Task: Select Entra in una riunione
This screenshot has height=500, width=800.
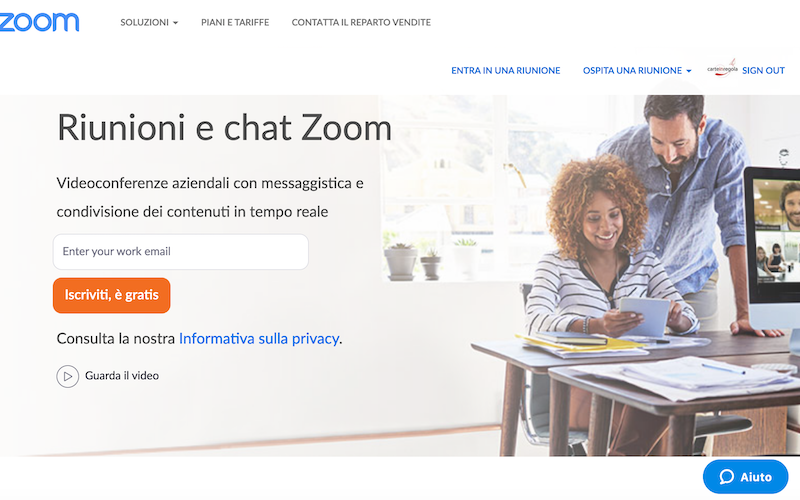Action: (506, 70)
